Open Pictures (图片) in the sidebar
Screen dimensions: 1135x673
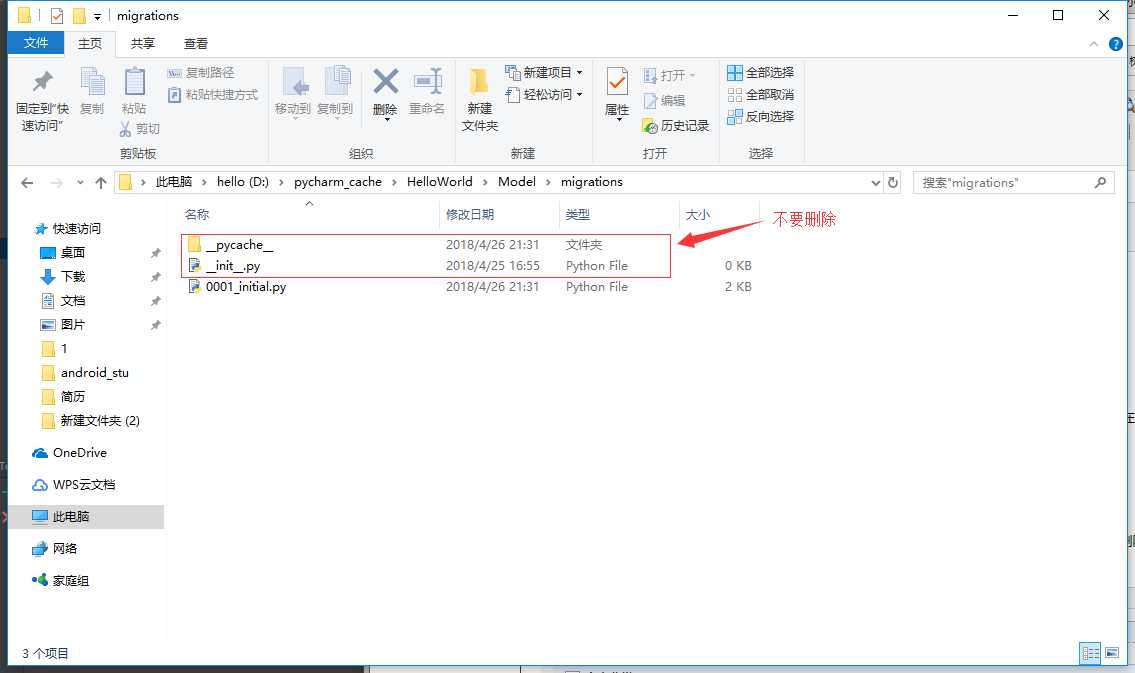62,324
